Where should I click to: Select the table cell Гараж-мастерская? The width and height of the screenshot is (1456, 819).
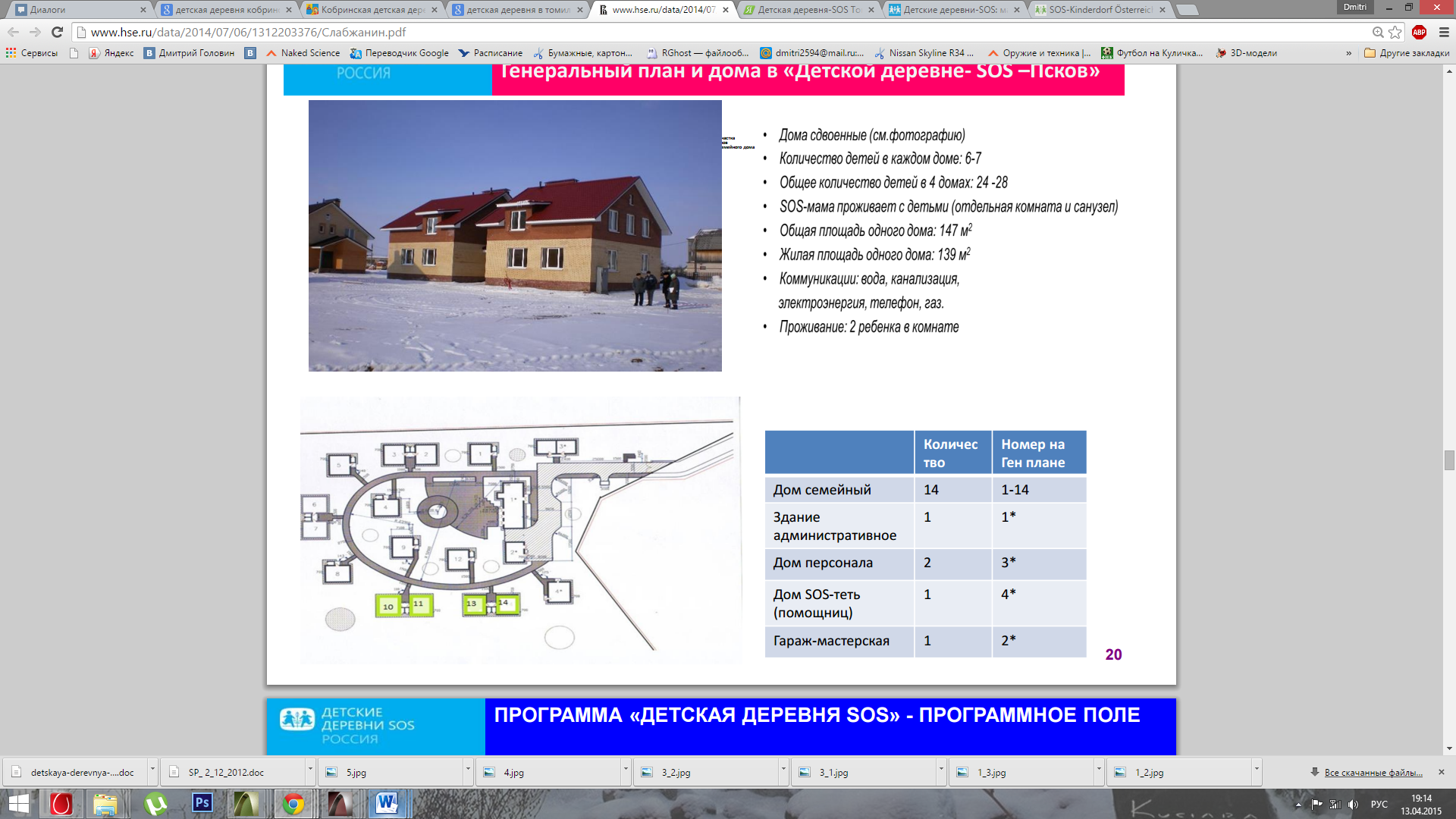[x=839, y=641]
